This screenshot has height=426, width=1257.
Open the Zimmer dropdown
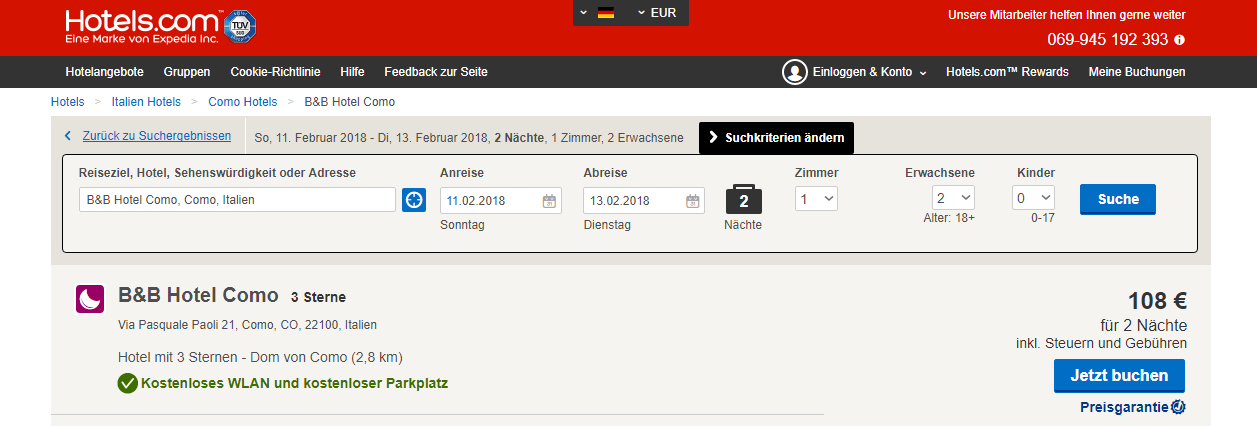(817, 199)
